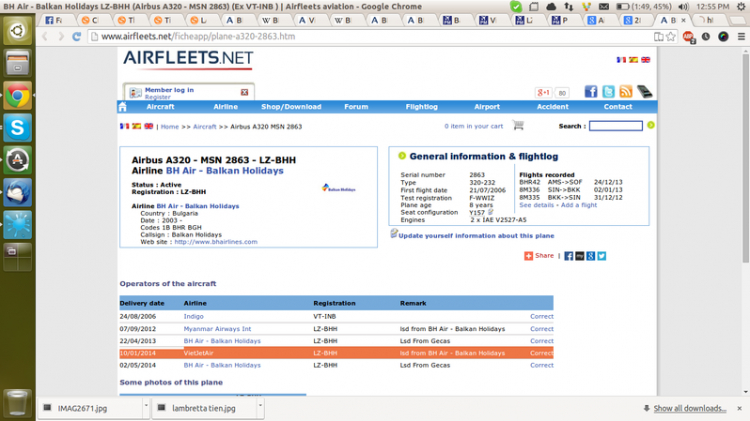Open Software Updater dock icon

click(17, 160)
